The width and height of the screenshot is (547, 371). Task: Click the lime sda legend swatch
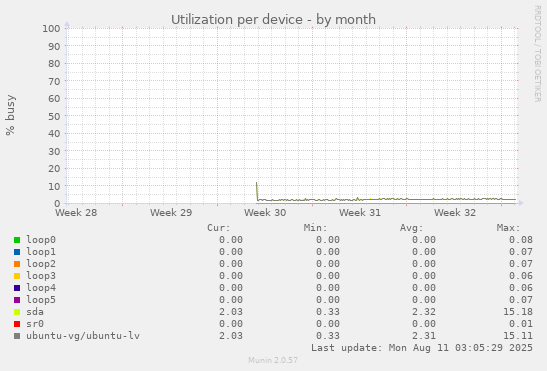pos(17,312)
